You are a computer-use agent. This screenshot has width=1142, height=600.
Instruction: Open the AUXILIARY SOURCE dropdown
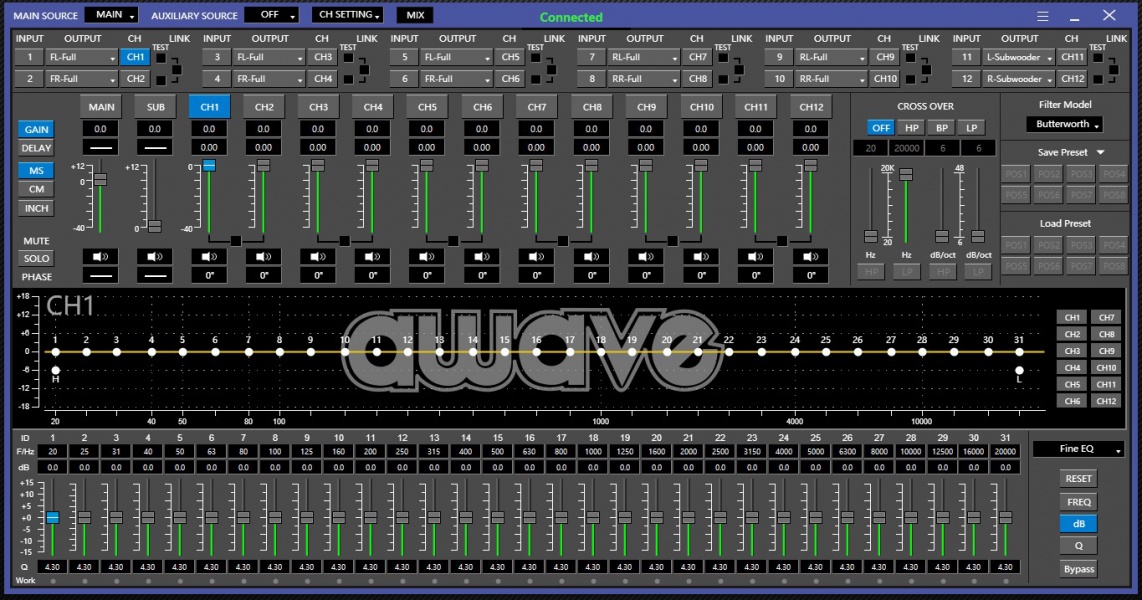[271, 15]
